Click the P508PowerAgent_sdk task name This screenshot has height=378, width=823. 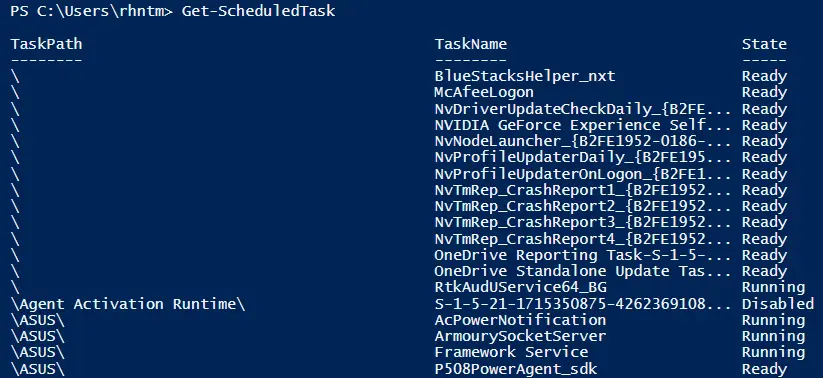pyautogui.click(x=516, y=369)
